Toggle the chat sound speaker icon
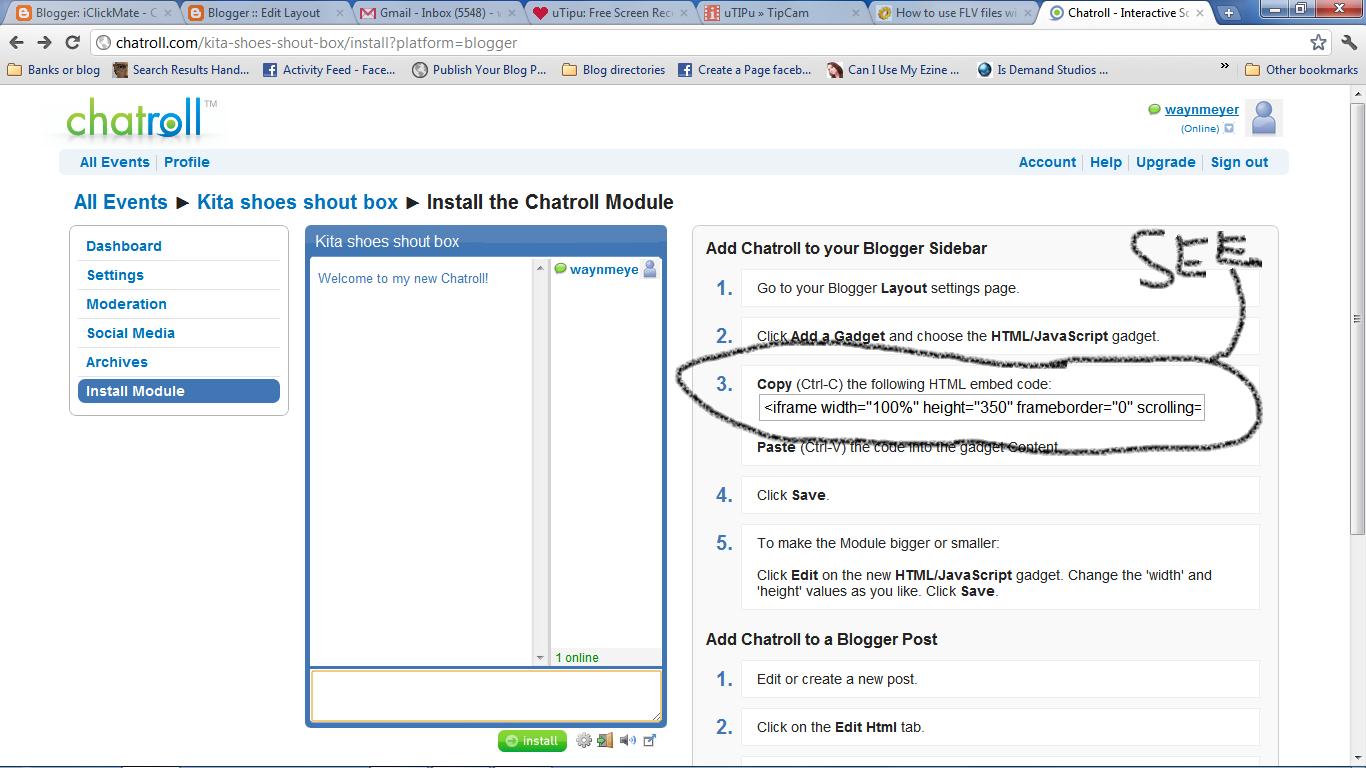This screenshot has width=1366, height=768. 627,741
